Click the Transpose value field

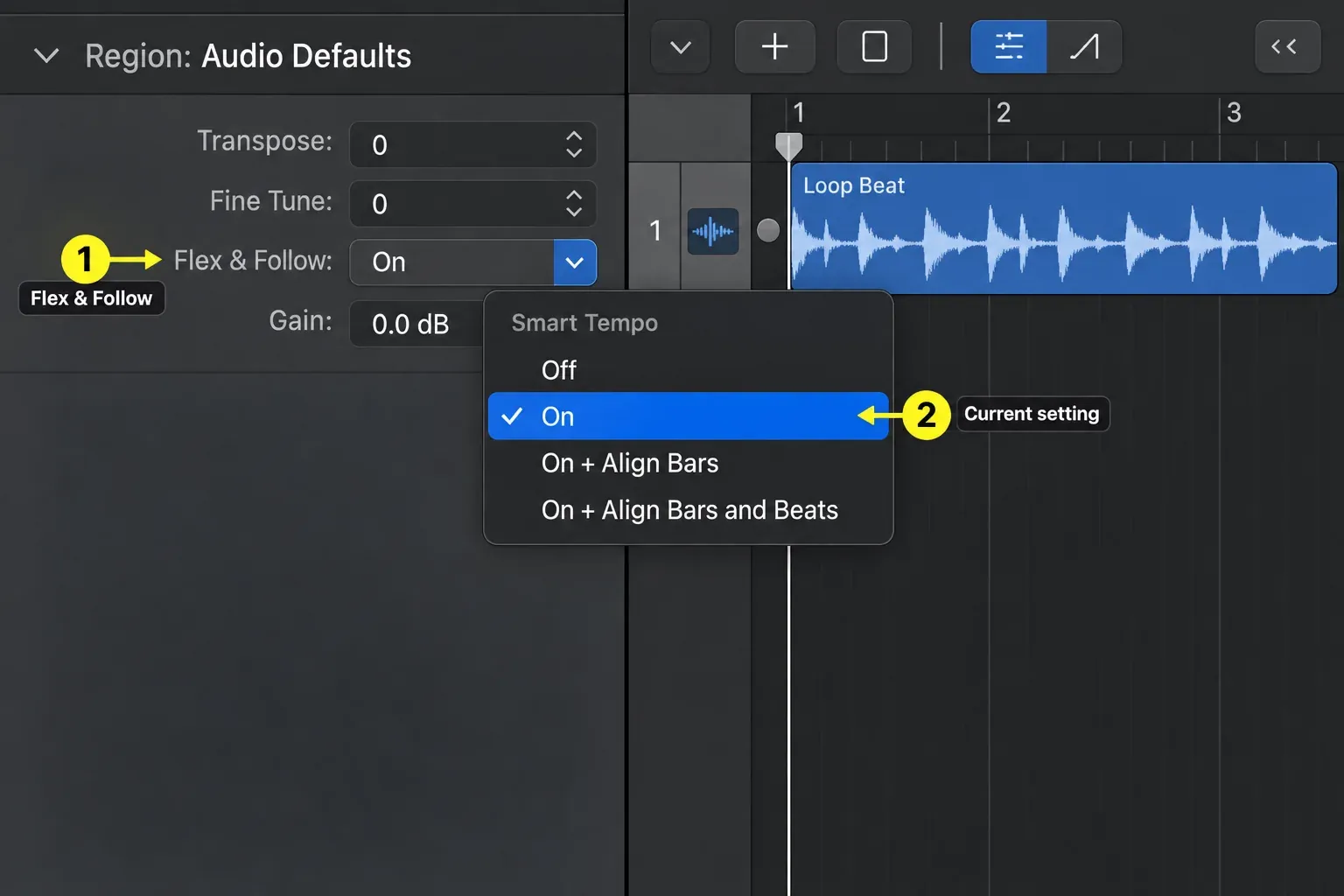pyautogui.click(x=473, y=144)
